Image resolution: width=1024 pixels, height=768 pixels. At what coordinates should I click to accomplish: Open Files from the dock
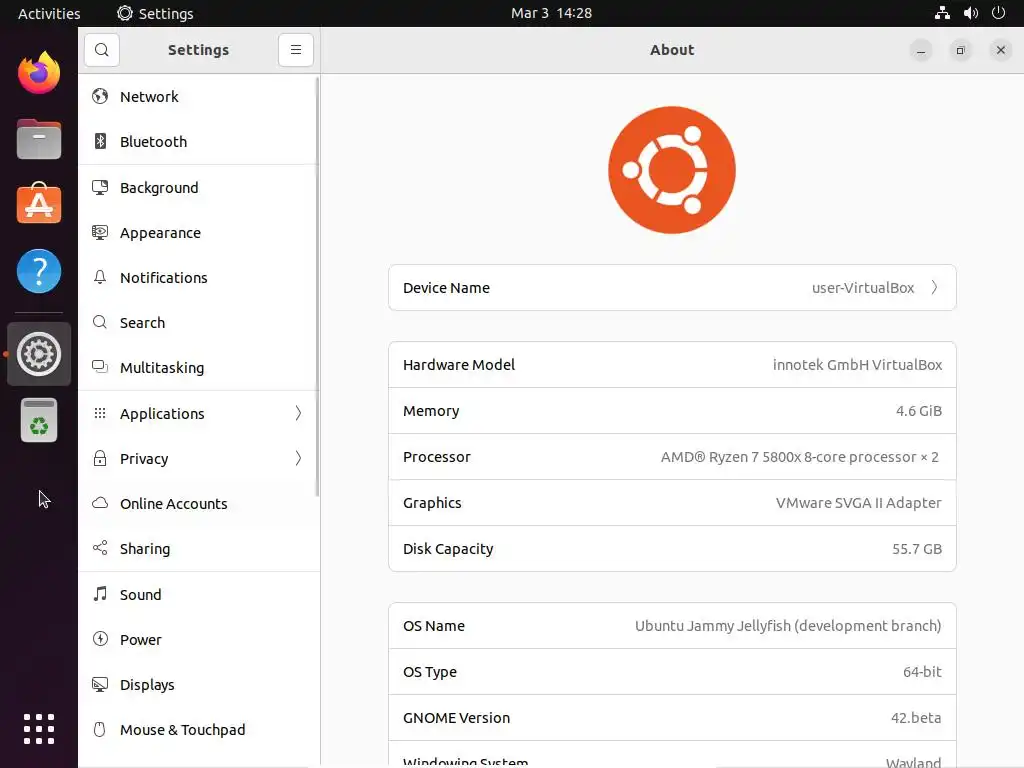point(39,139)
